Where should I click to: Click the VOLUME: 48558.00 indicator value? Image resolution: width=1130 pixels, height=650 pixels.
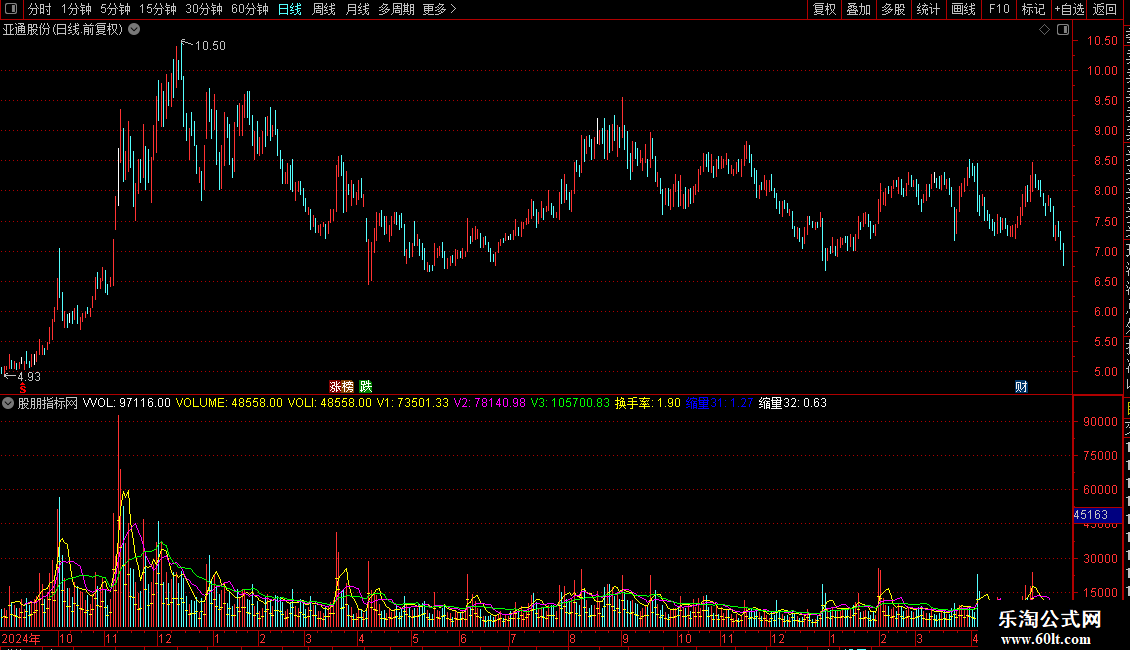(229, 403)
